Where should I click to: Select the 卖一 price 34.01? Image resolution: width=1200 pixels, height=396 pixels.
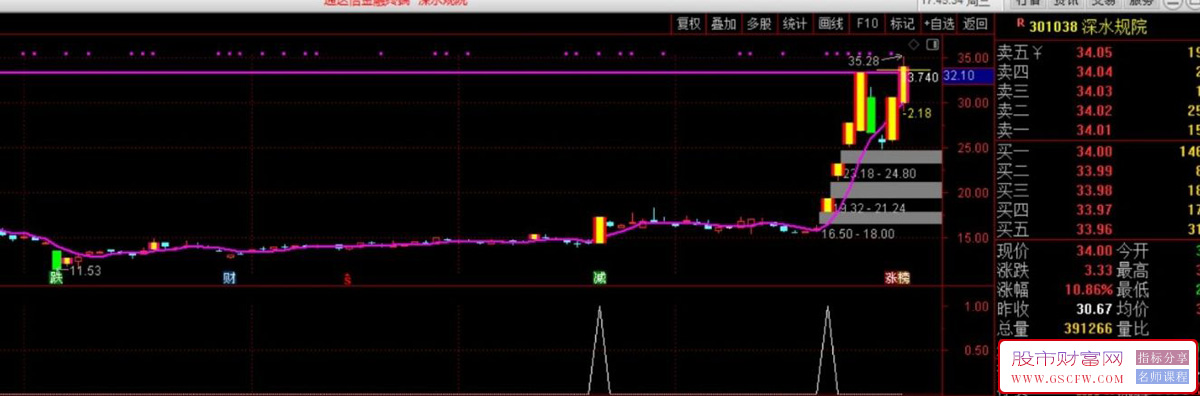(x=1095, y=129)
